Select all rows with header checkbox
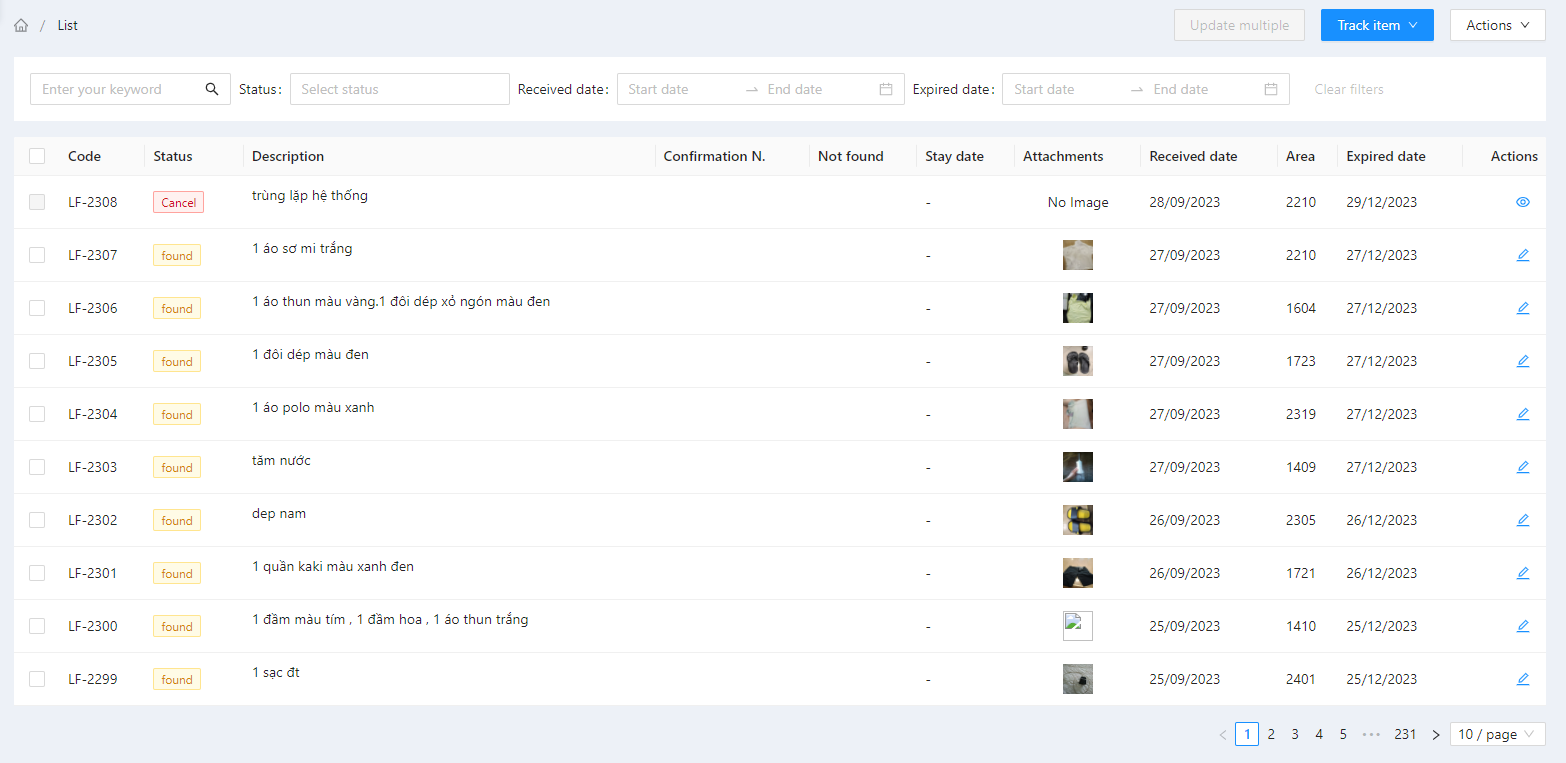 coord(37,156)
